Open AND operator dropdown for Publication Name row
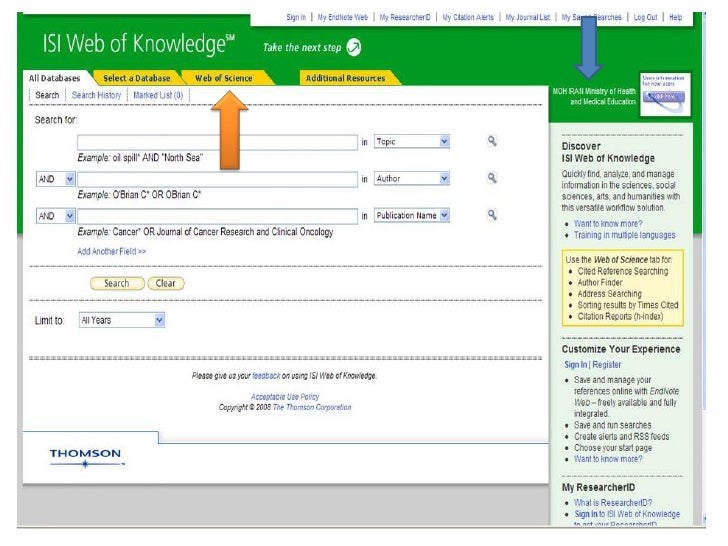Viewport: 728px width, 546px height. coord(55,216)
